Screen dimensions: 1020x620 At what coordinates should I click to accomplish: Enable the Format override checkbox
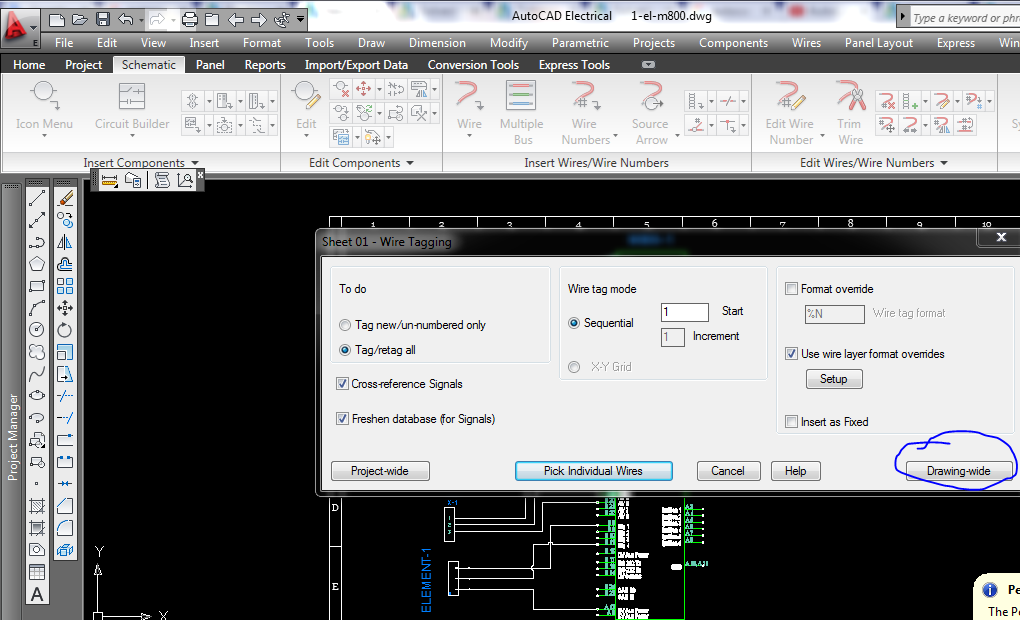(x=791, y=289)
